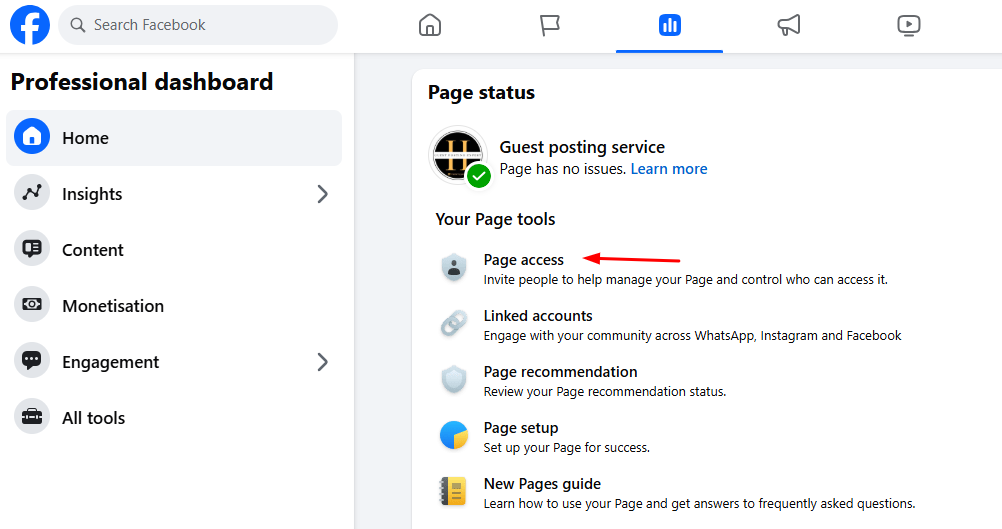
Task: Open the Page recommendation tool link
Action: 560,372
